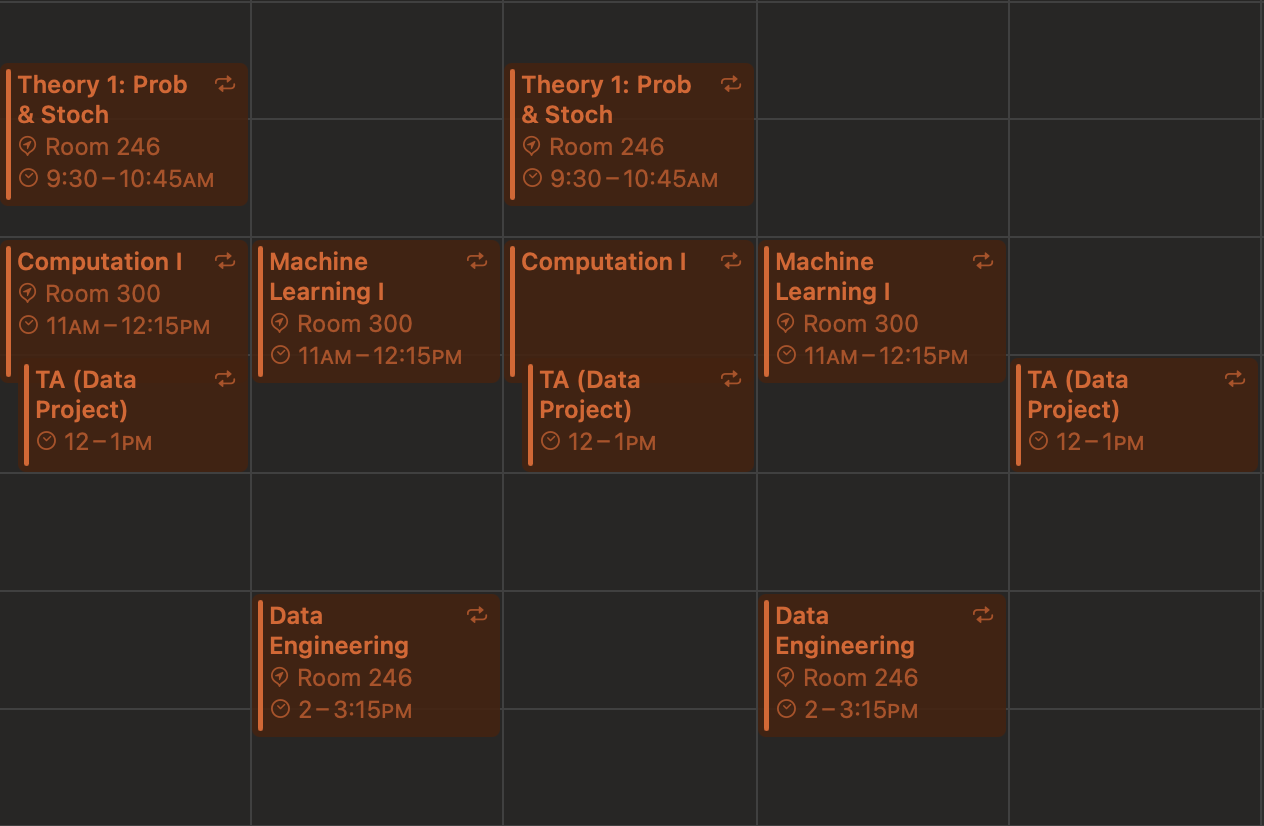This screenshot has height=826, width=1264.
Task: Click repeat icon on leftmost Theory 1 event
Action: click(226, 84)
